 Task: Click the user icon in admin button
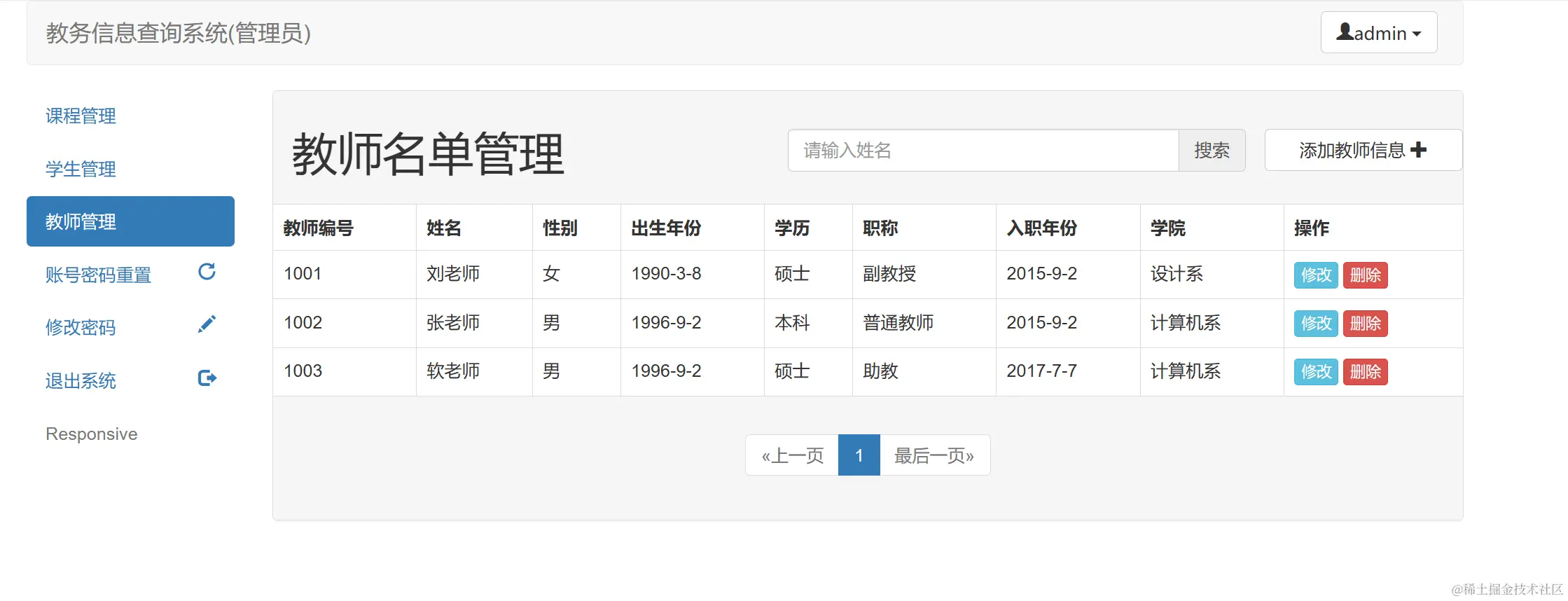click(x=1345, y=32)
